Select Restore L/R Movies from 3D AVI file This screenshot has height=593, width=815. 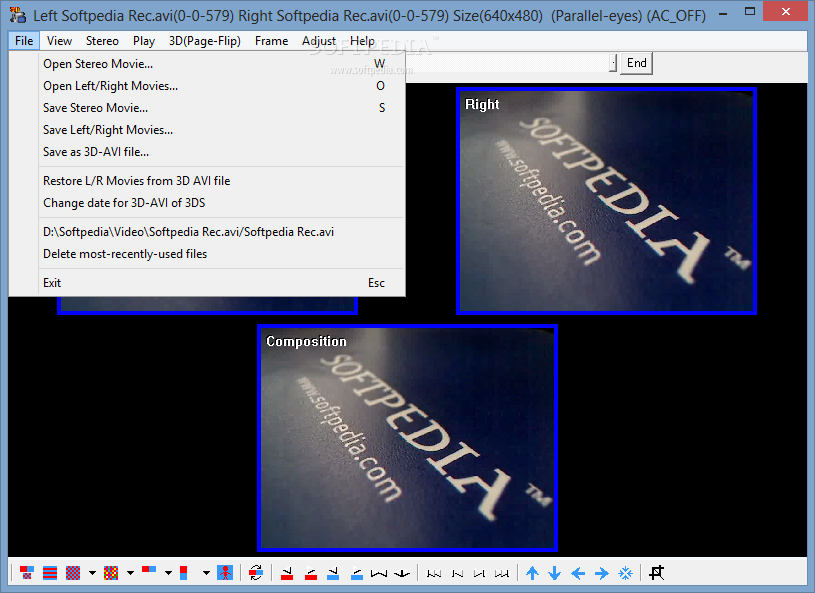pyautogui.click(x=207, y=181)
